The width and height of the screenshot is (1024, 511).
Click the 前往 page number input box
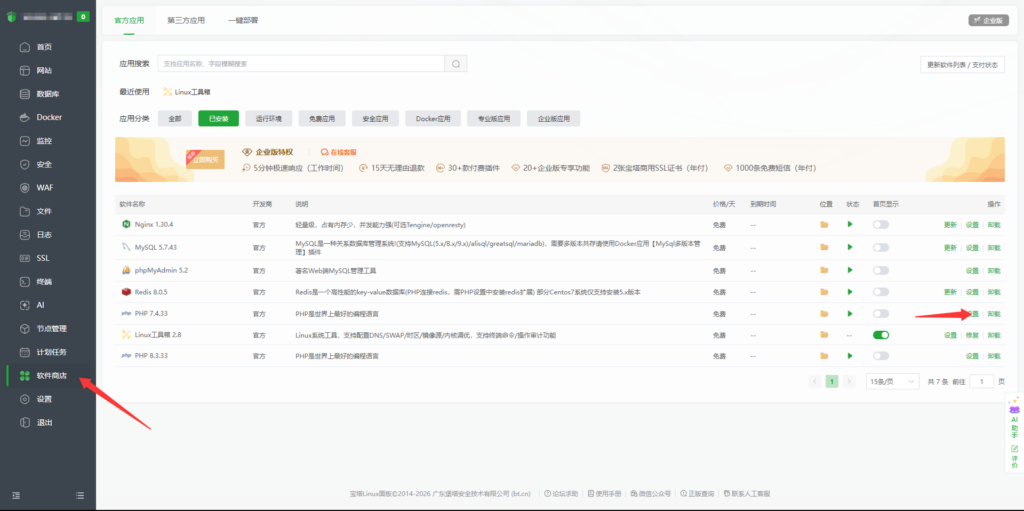coord(982,381)
